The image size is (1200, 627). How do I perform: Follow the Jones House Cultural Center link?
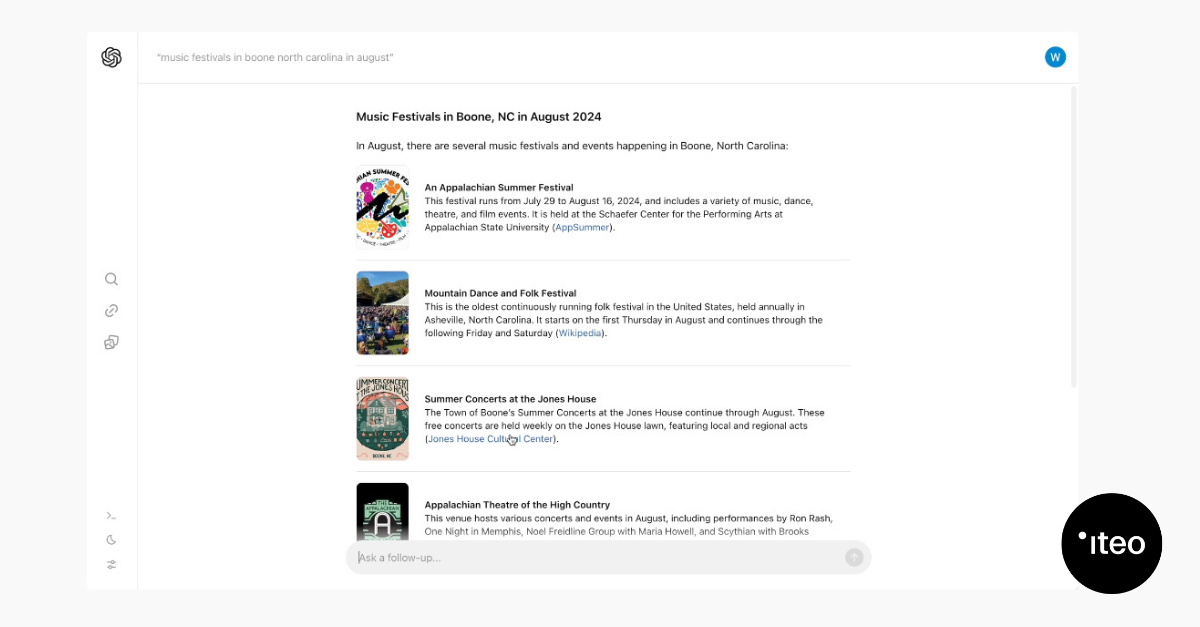[x=490, y=439]
